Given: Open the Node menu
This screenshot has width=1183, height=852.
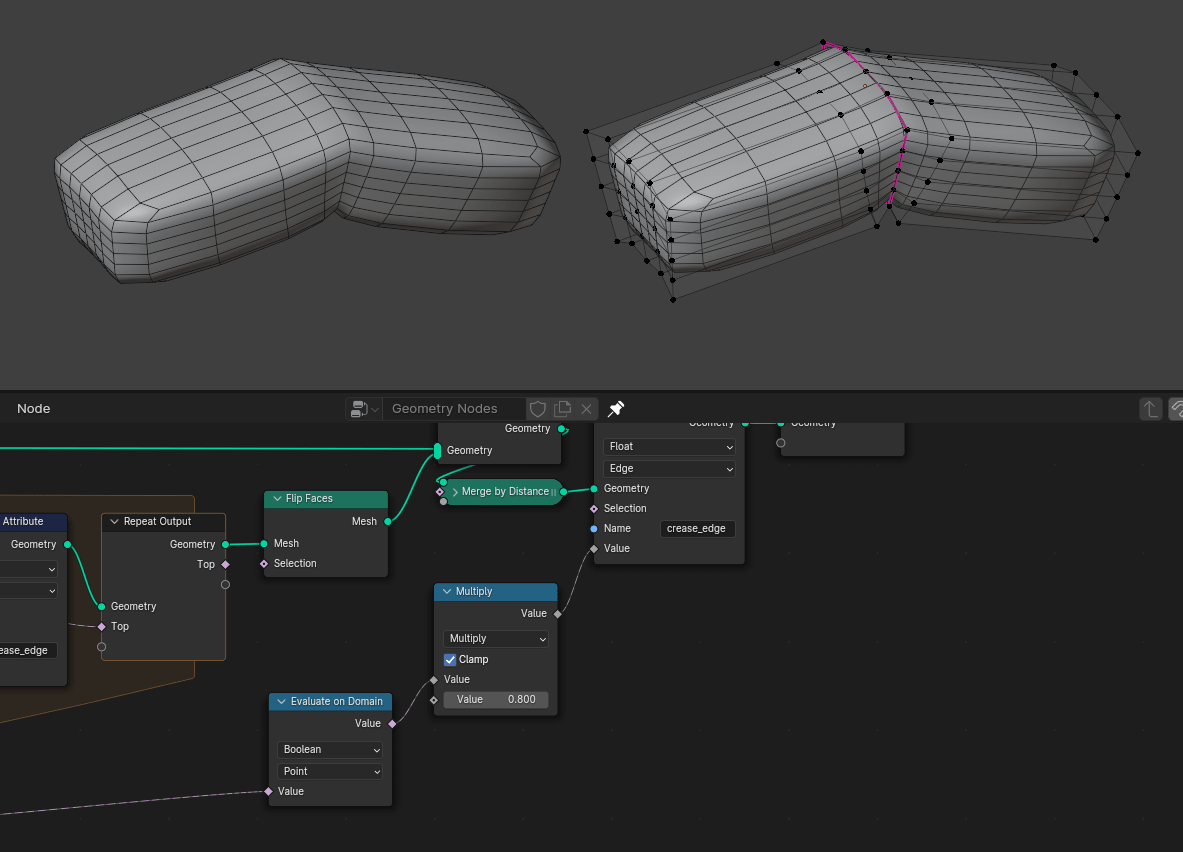Looking at the screenshot, I should click(x=33, y=408).
